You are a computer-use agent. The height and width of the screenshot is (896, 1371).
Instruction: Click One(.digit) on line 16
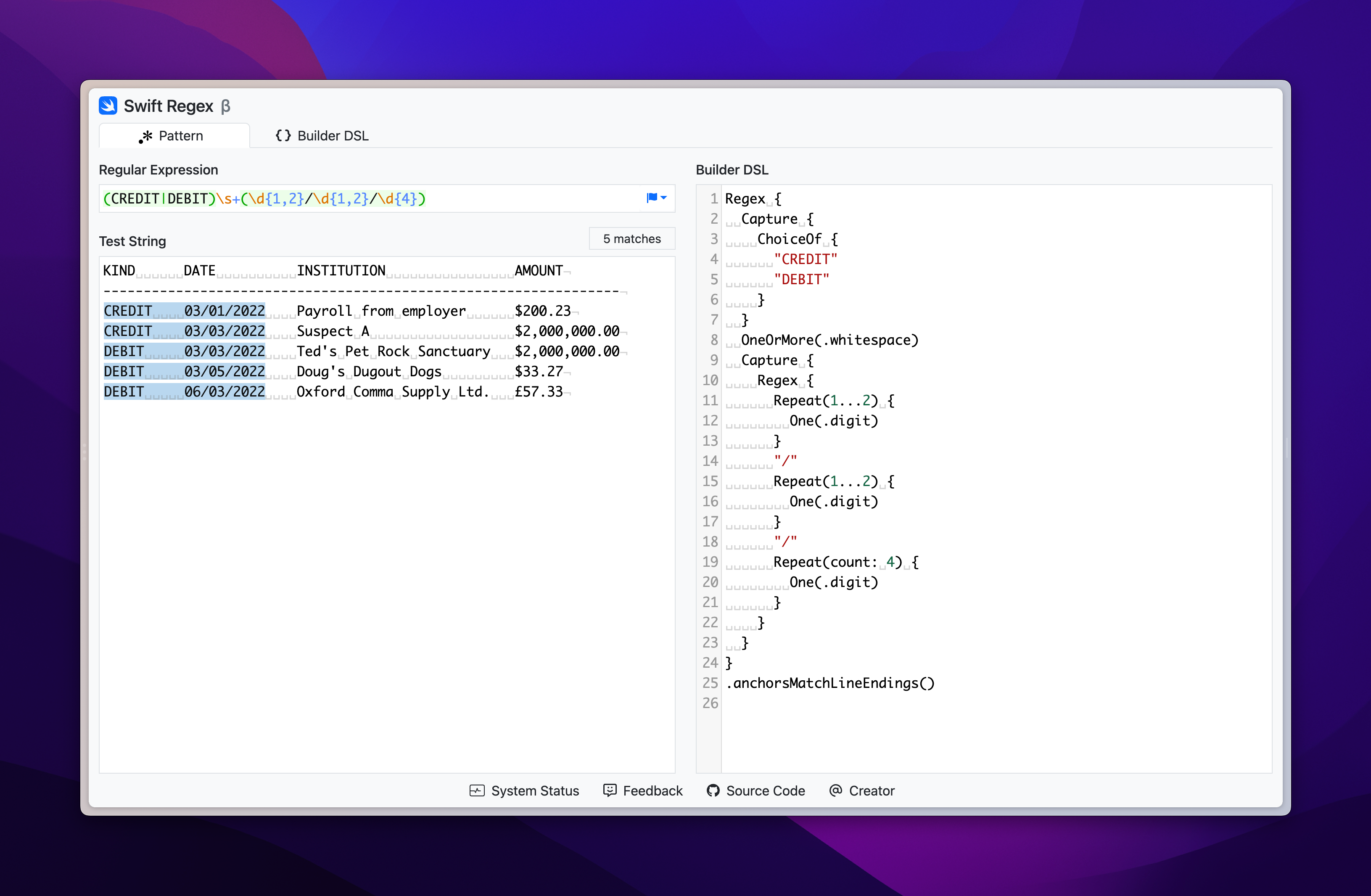[834, 501]
